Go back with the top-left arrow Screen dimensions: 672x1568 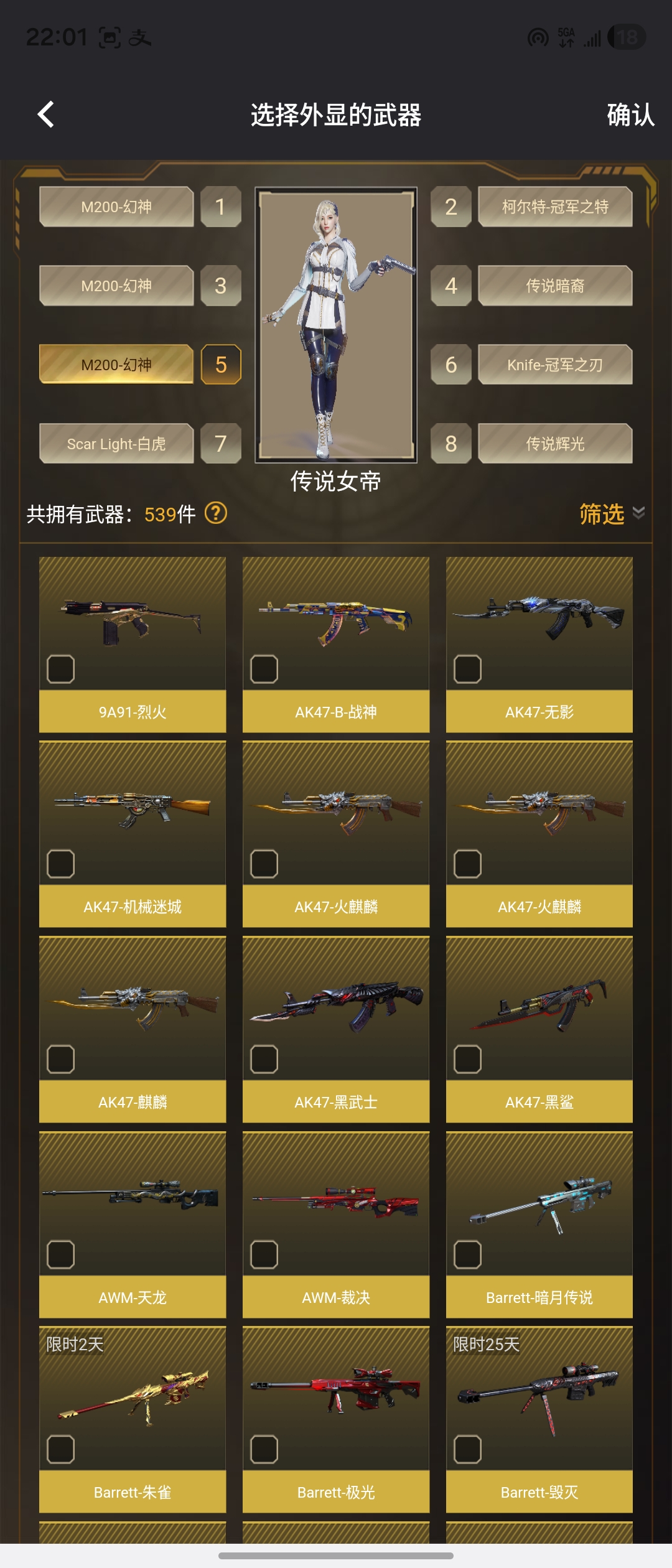coord(45,114)
